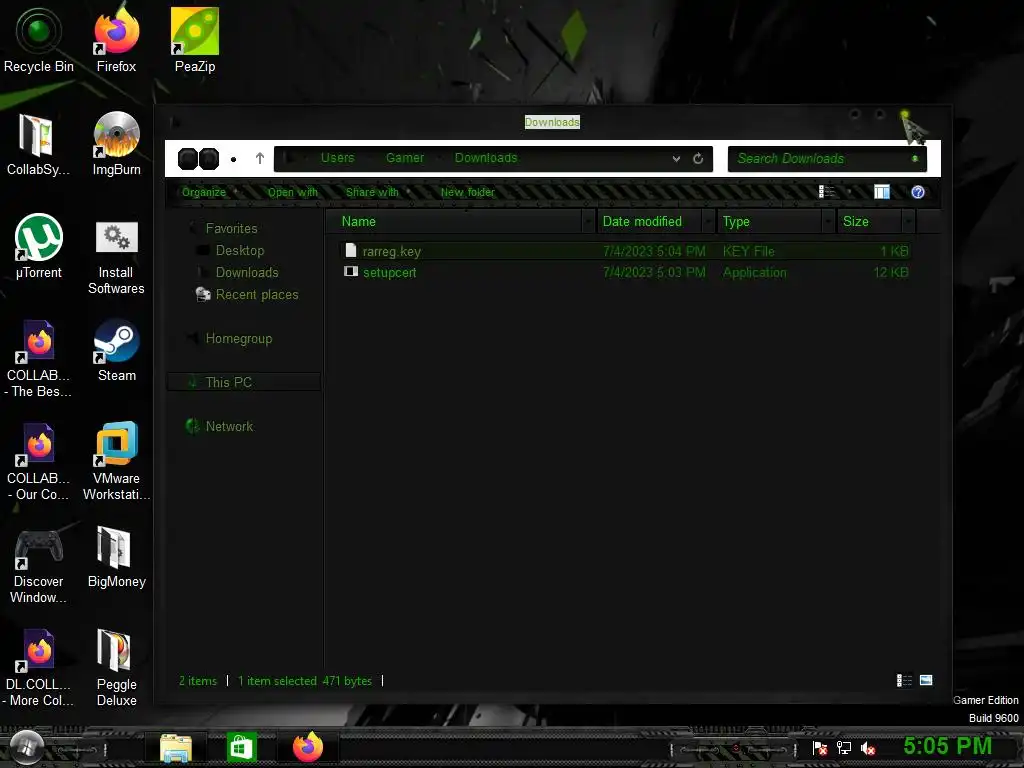Select the Steam desktop shortcut

point(116,350)
